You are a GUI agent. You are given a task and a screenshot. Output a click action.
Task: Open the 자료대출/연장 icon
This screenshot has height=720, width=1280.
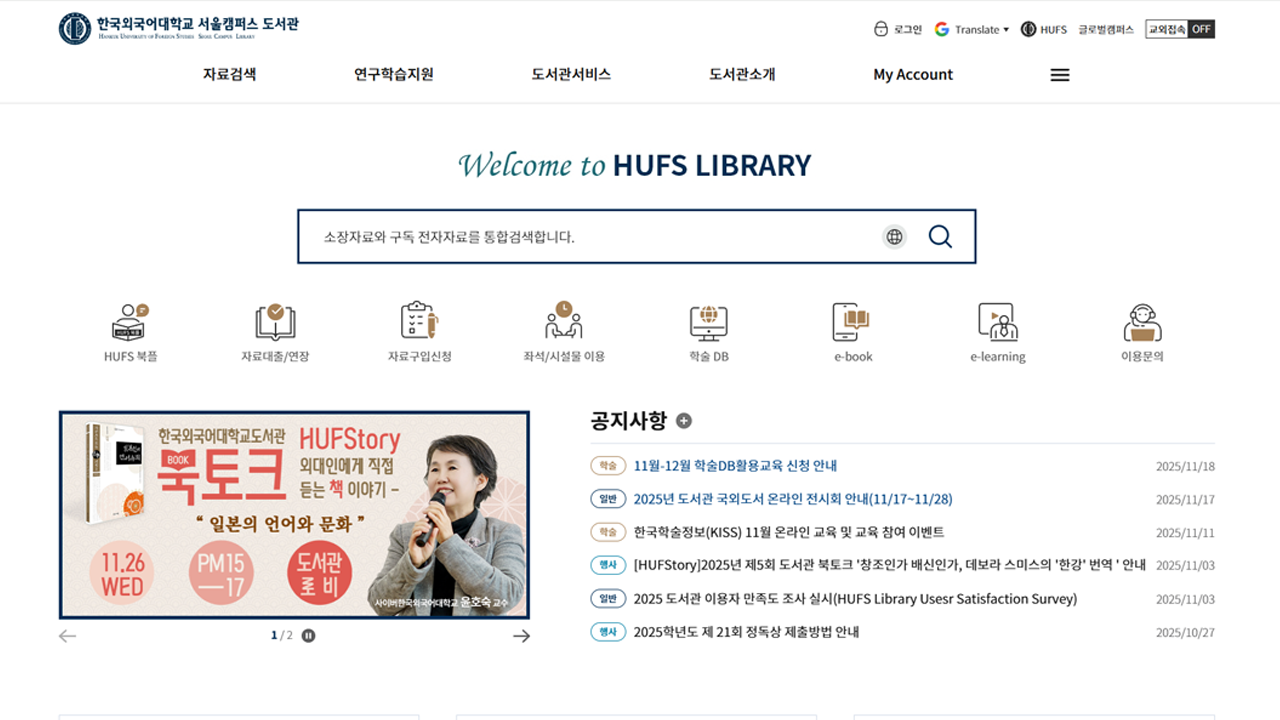coord(275,322)
